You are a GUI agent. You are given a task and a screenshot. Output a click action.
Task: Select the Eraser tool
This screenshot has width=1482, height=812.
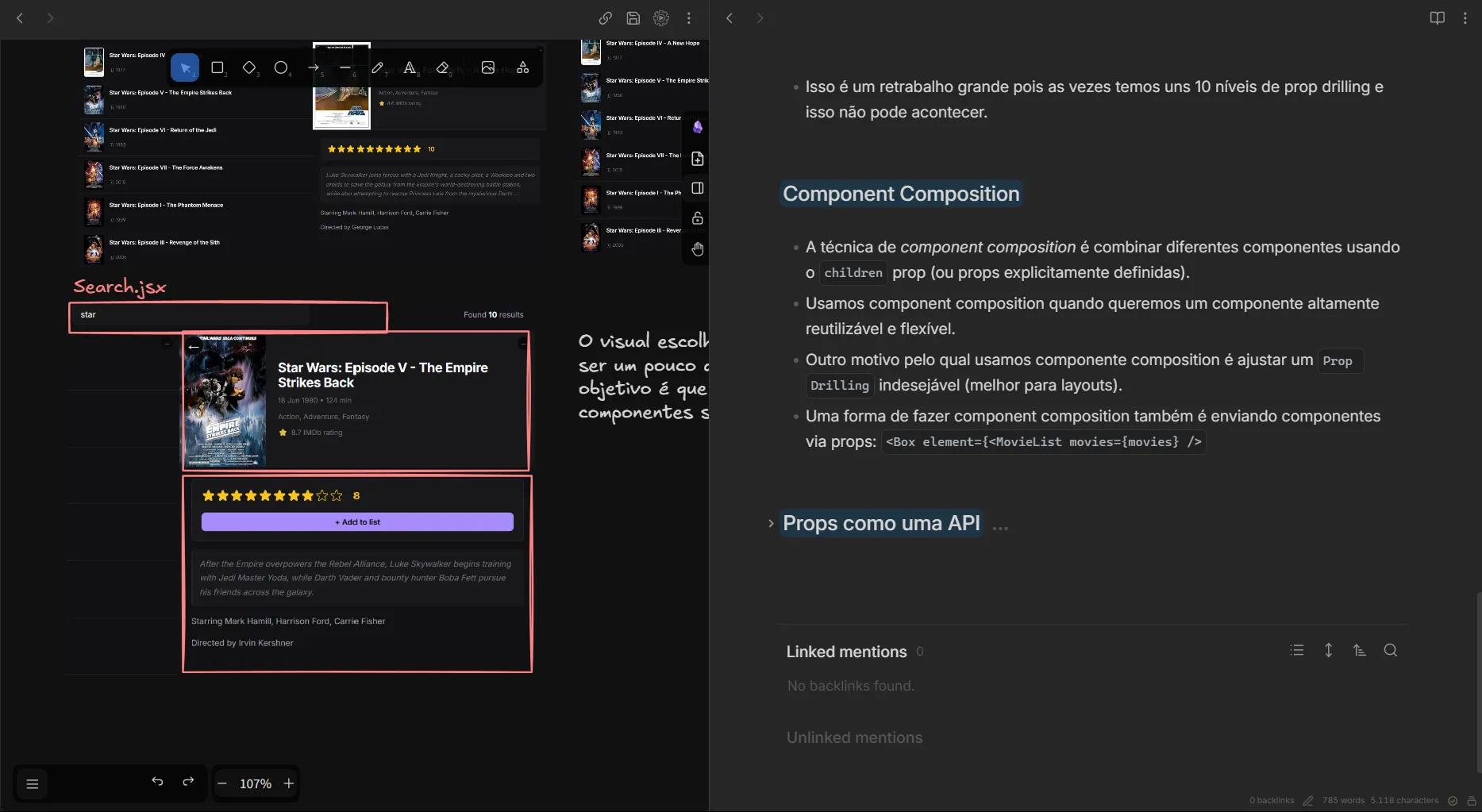(443, 68)
